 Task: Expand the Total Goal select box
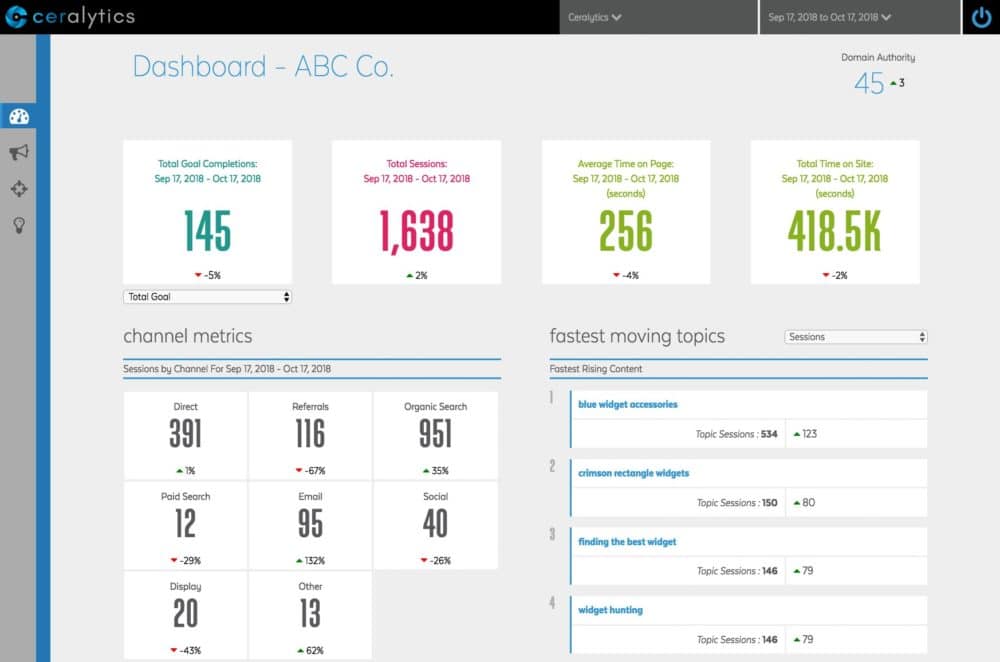[207, 297]
